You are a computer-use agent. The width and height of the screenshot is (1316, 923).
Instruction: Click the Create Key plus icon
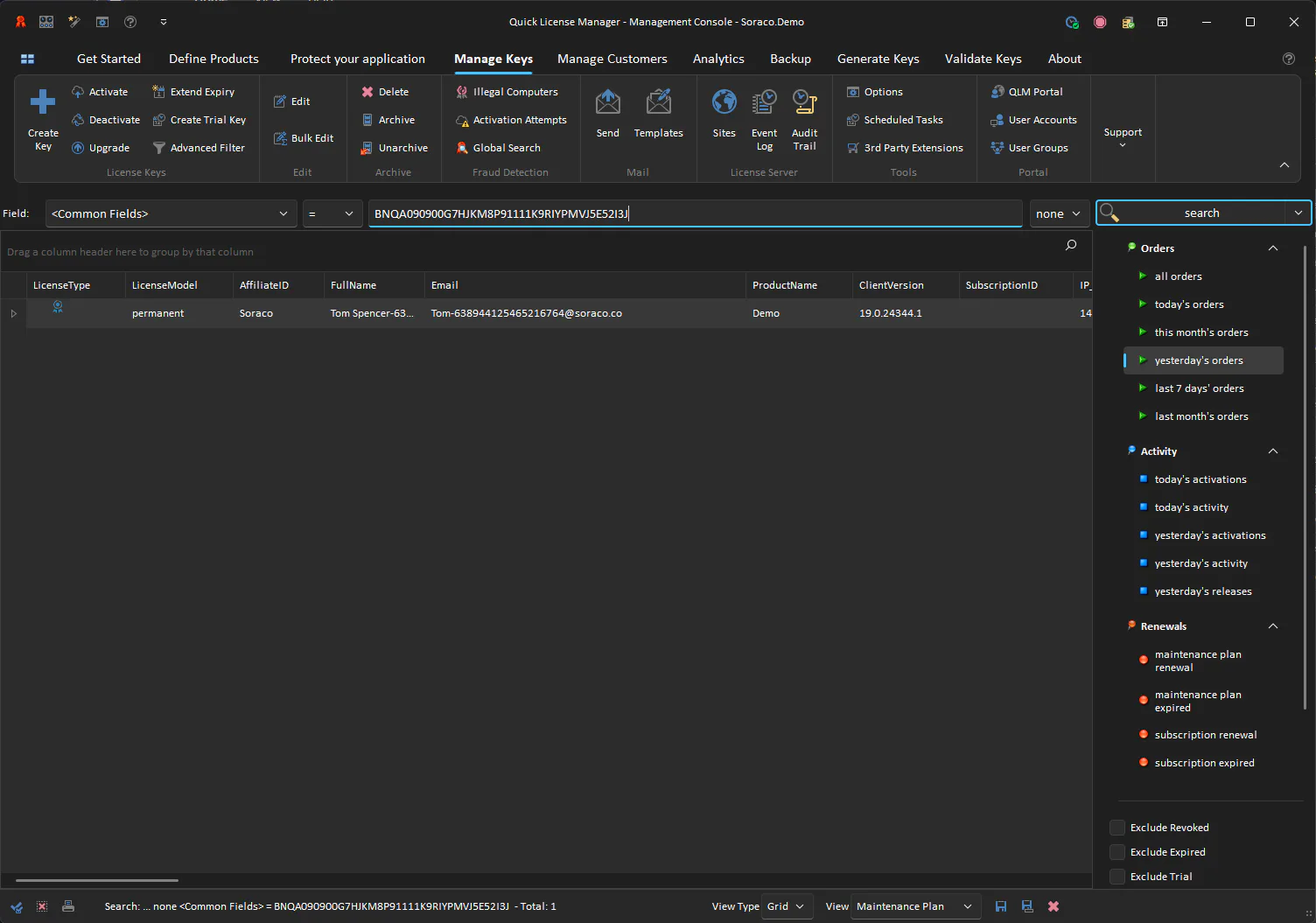tap(43, 102)
